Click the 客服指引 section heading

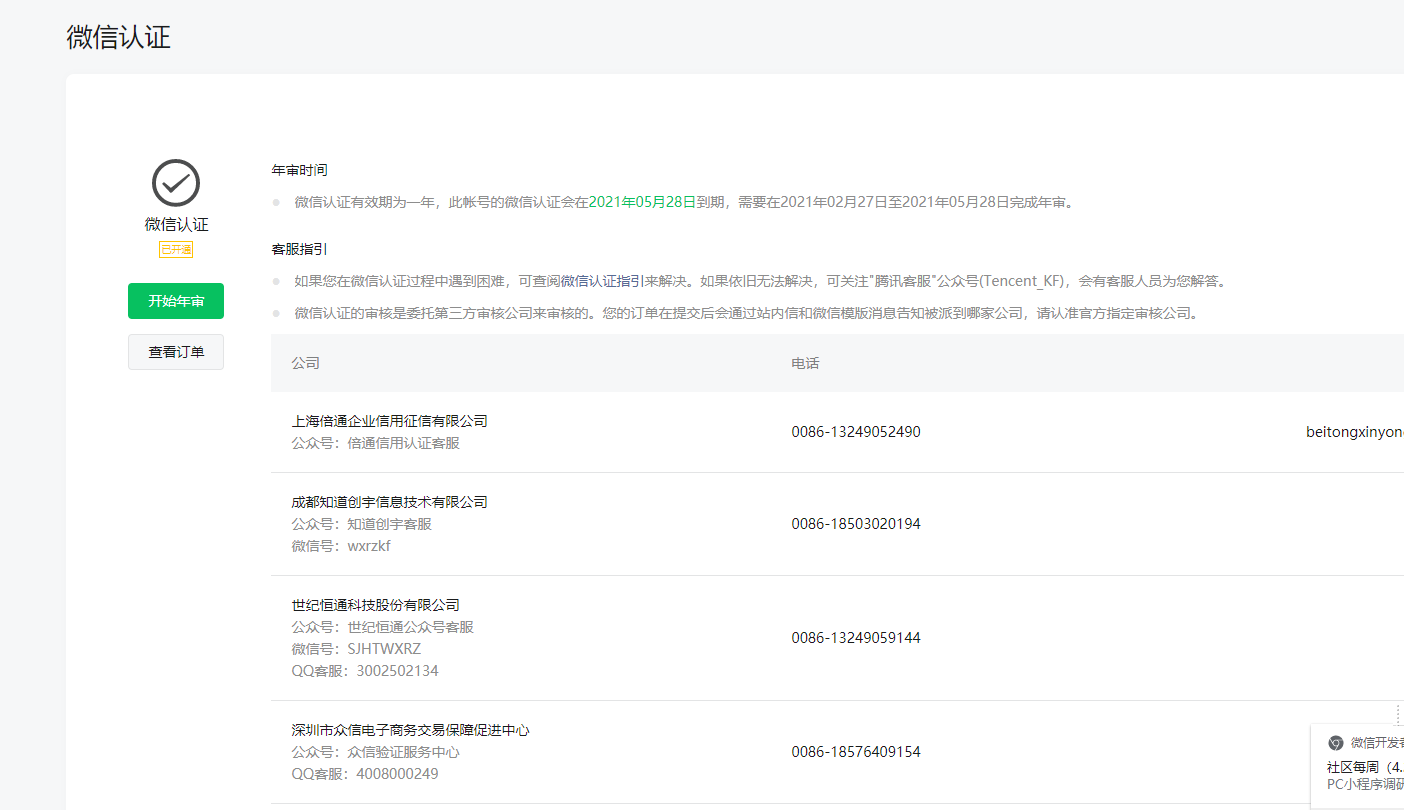tap(300, 249)
